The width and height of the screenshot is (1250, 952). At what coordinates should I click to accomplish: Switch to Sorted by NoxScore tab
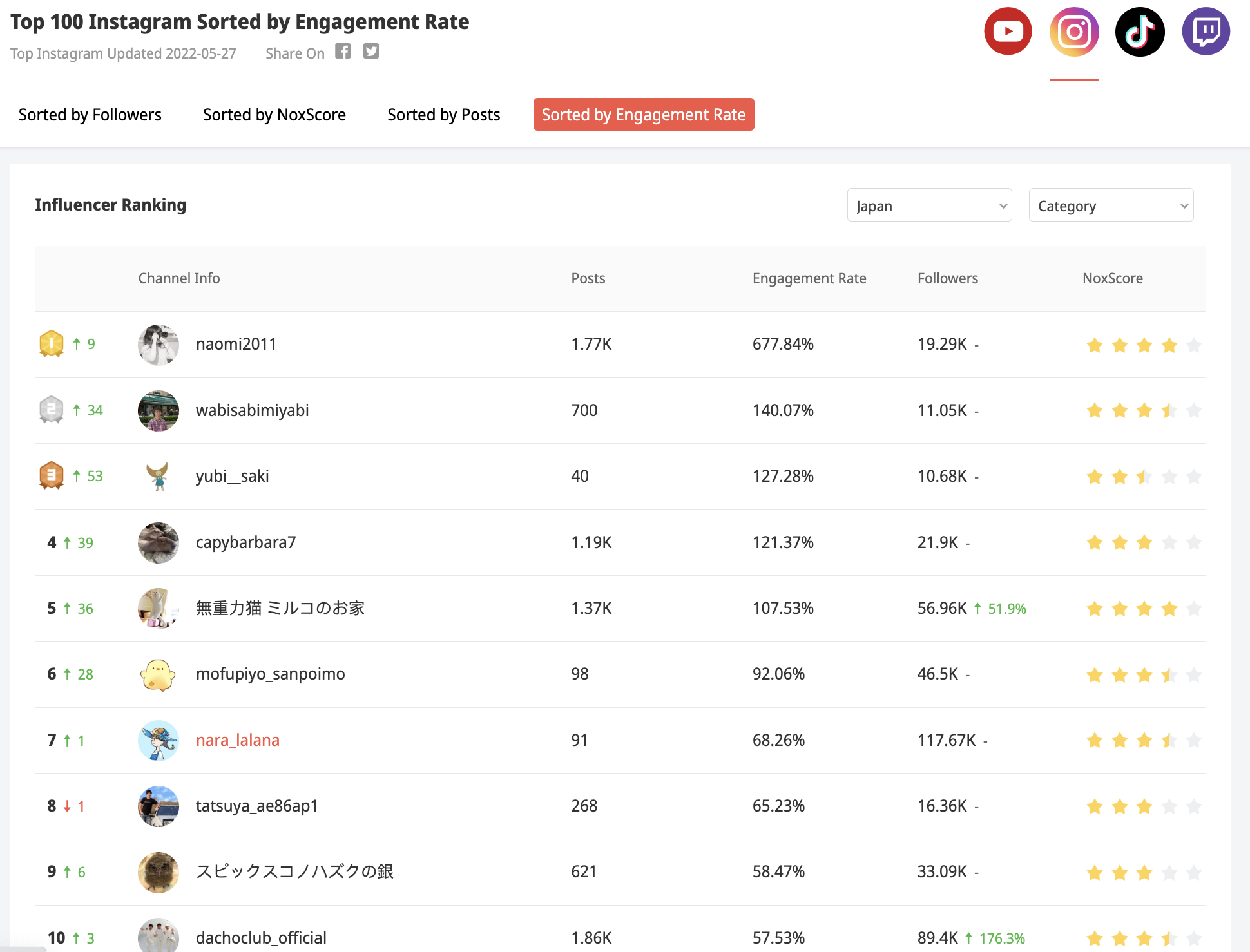[274, 115]
